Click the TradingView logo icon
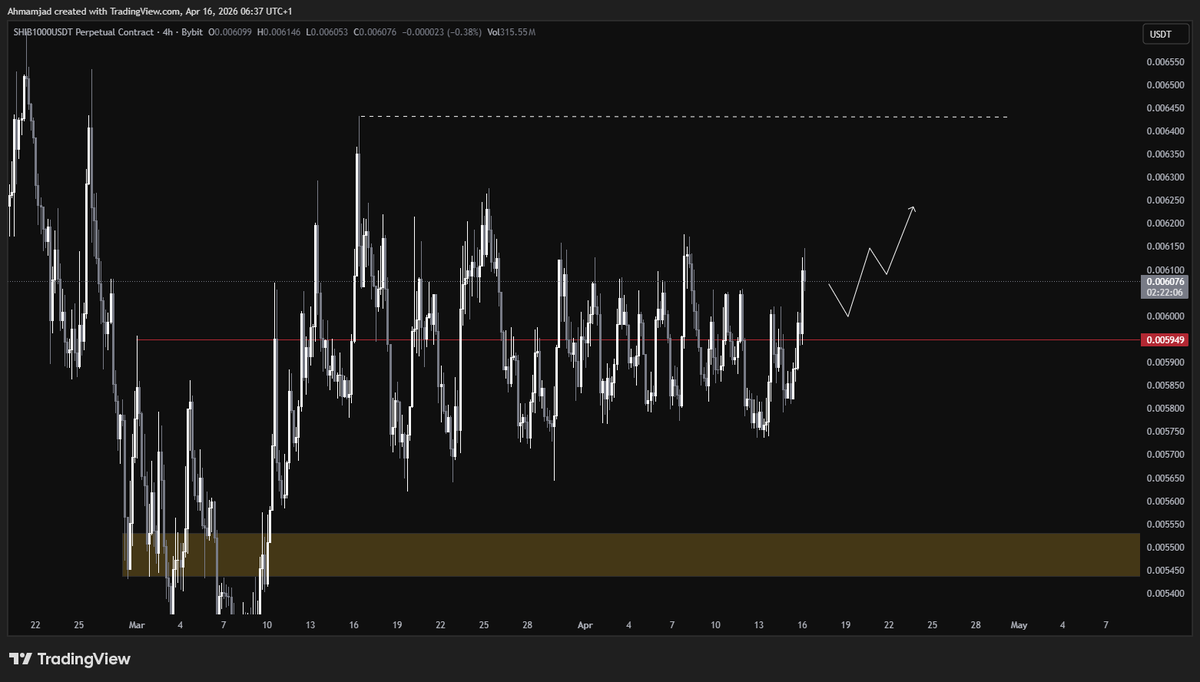Screen dimensions: 1200x682 21,659
